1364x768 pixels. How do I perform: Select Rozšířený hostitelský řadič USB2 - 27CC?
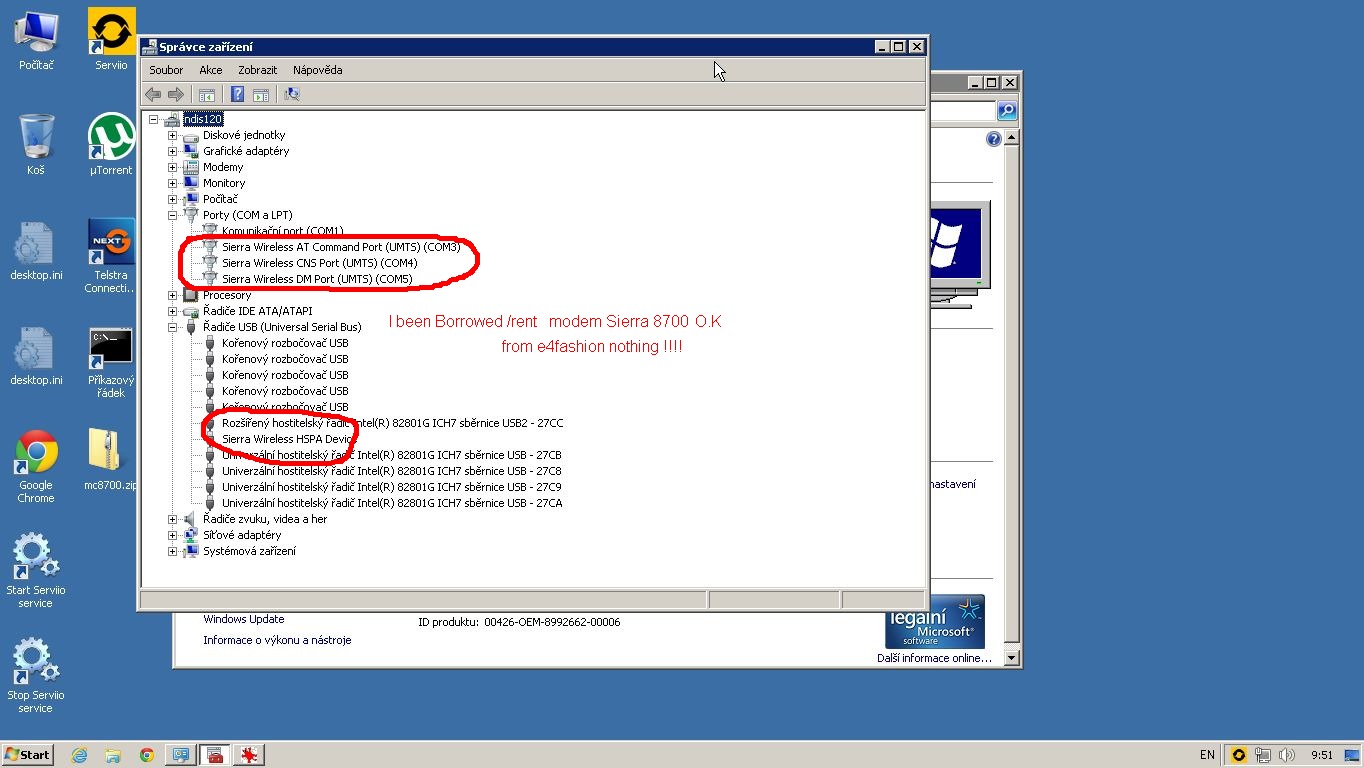pos(392,423)
